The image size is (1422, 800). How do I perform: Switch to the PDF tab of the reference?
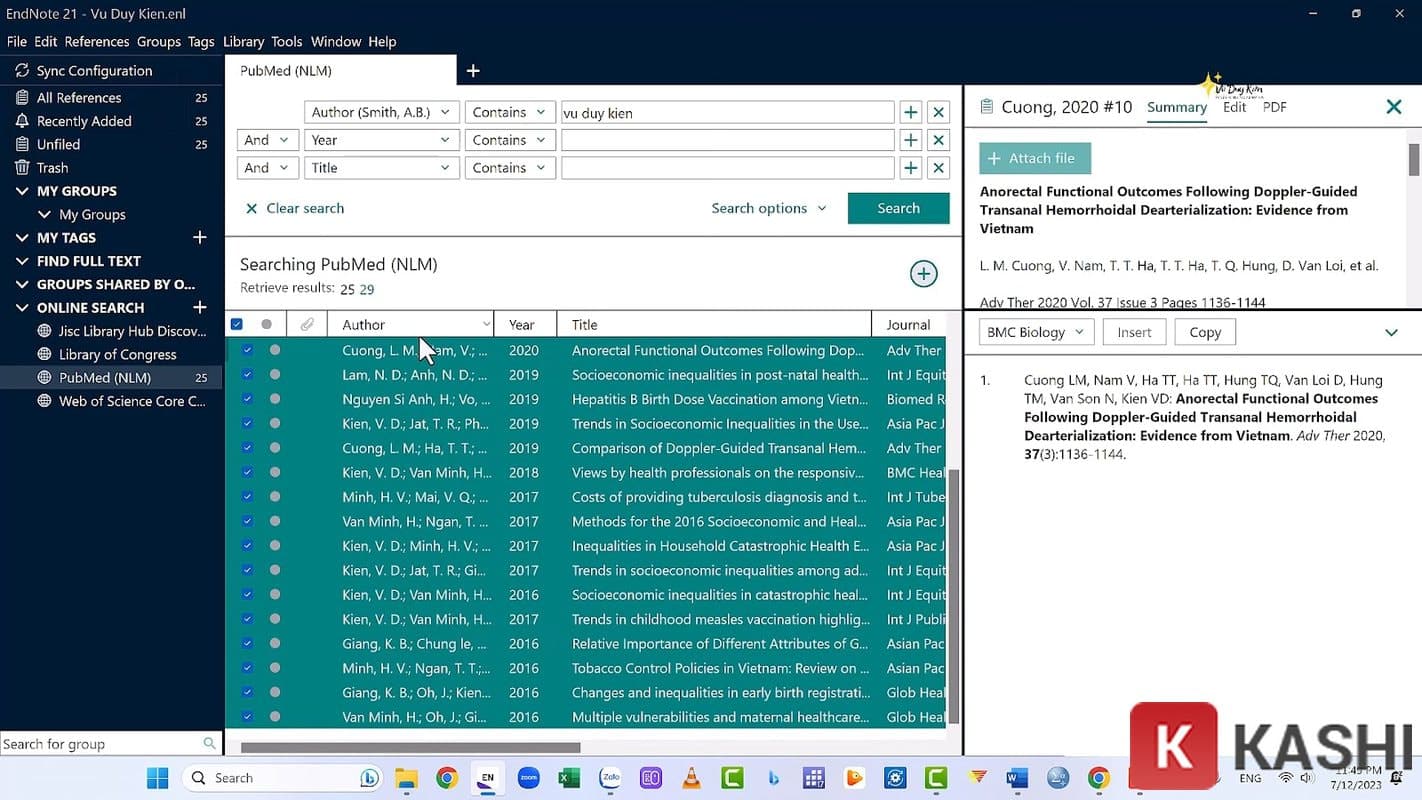pos(1274,106)
